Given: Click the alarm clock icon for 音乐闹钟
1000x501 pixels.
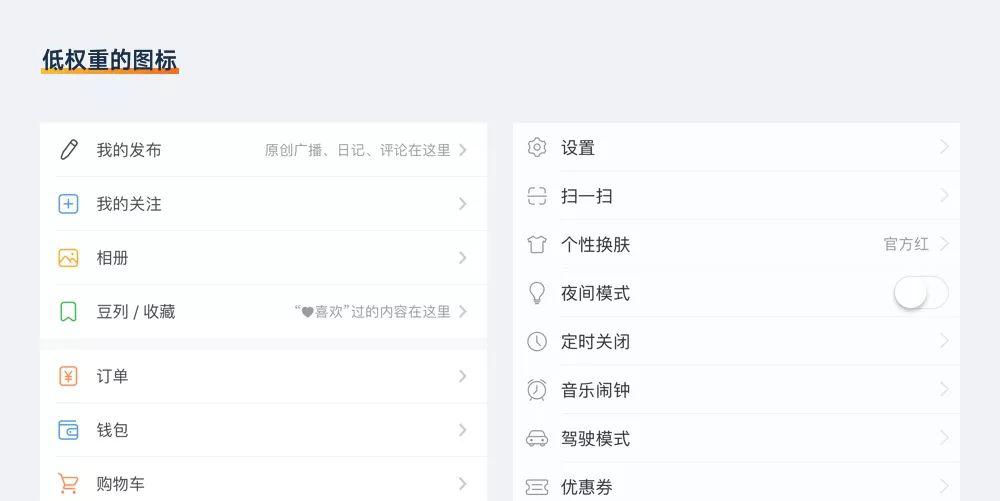Looking at the screenshot, I should (537, 389).
